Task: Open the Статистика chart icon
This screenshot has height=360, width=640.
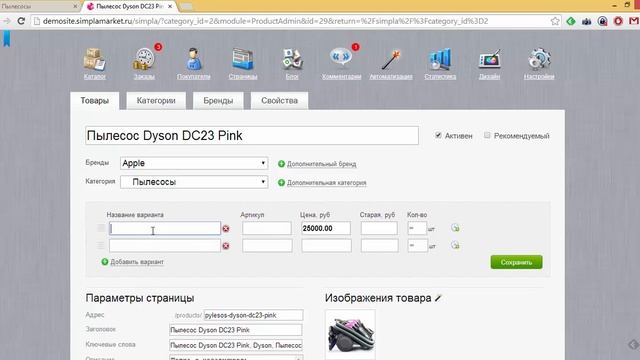Action: click(440, 59)
